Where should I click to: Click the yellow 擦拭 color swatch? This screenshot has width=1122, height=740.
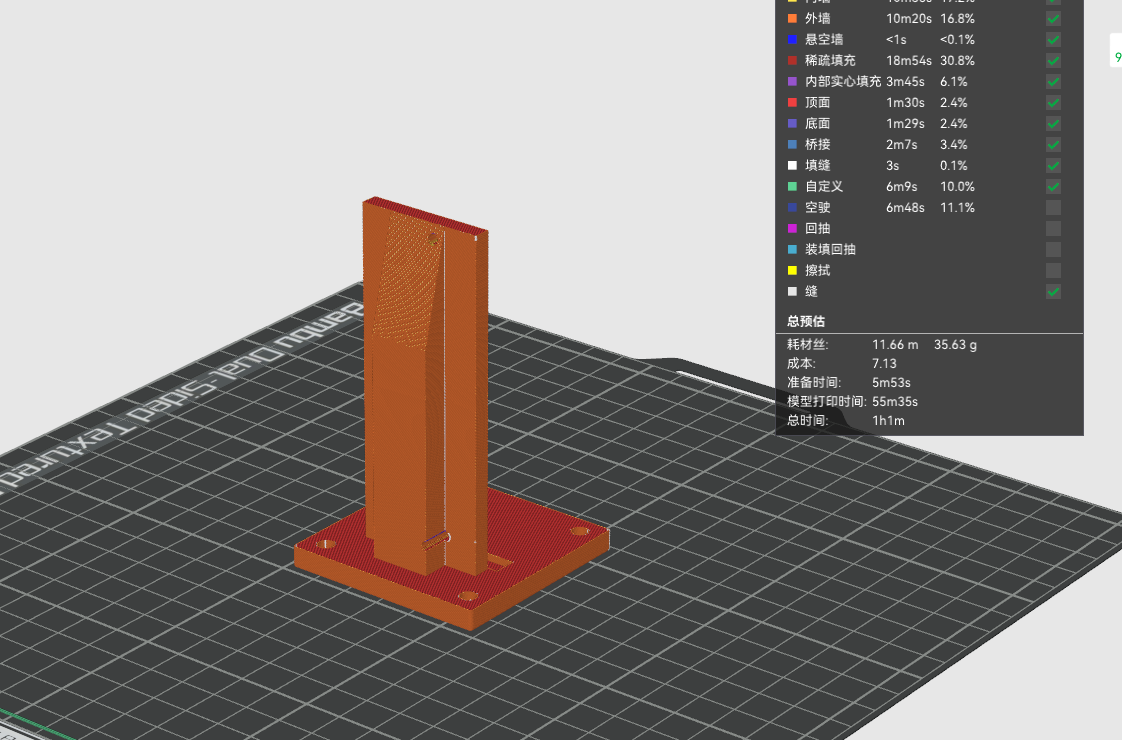792,271
